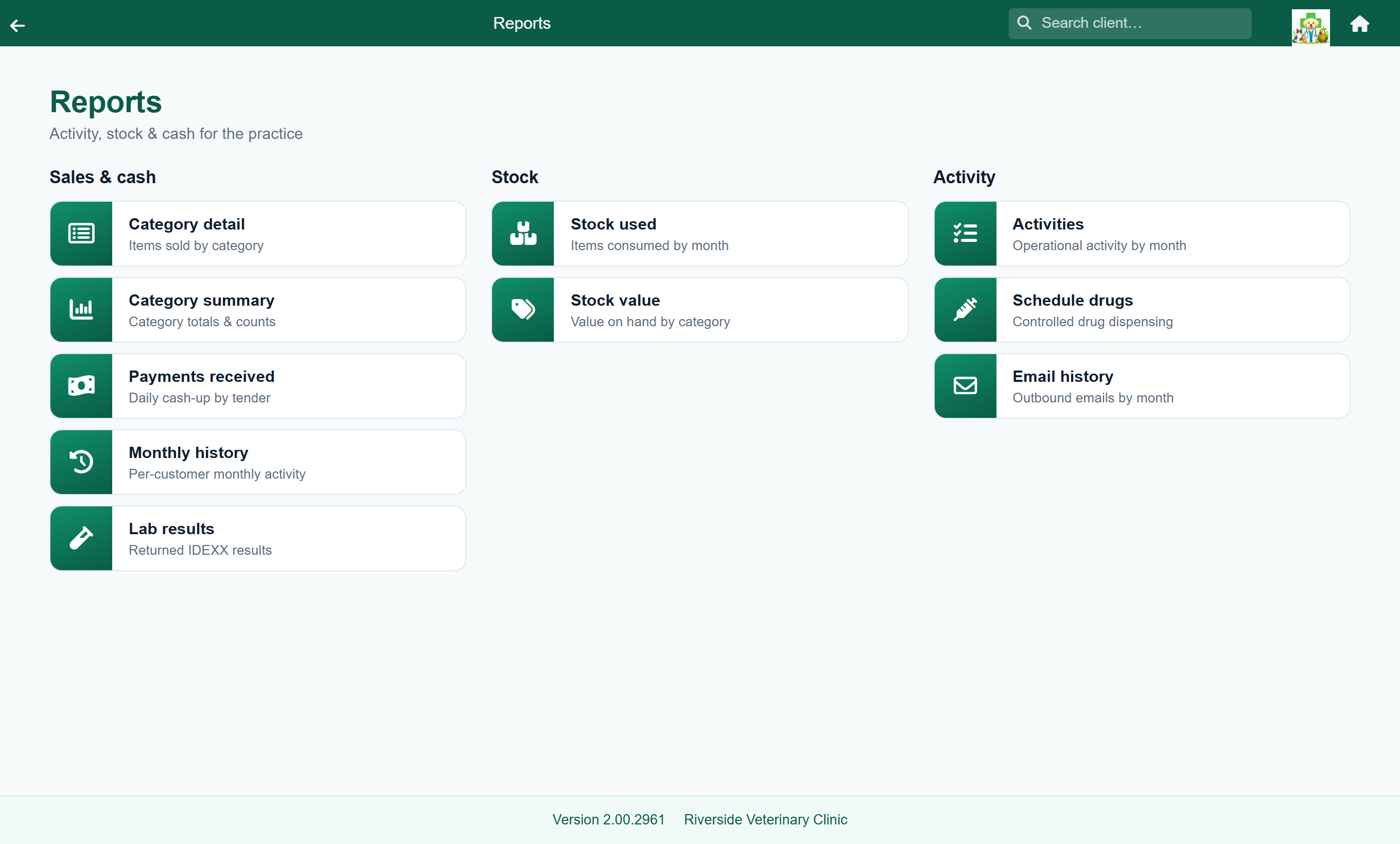Click 'Items consumed by month' text

coord(650,245)
